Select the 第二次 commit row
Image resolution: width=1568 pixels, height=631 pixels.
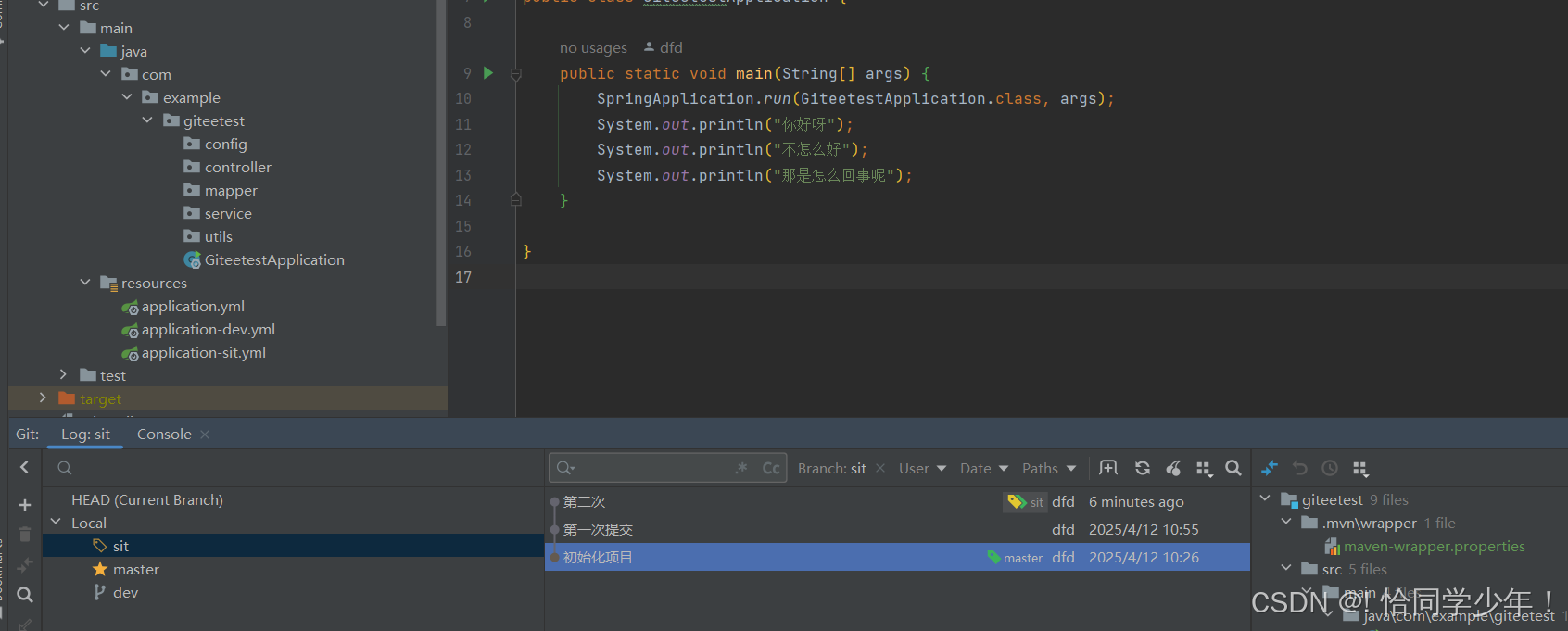[x=897, y=502]
